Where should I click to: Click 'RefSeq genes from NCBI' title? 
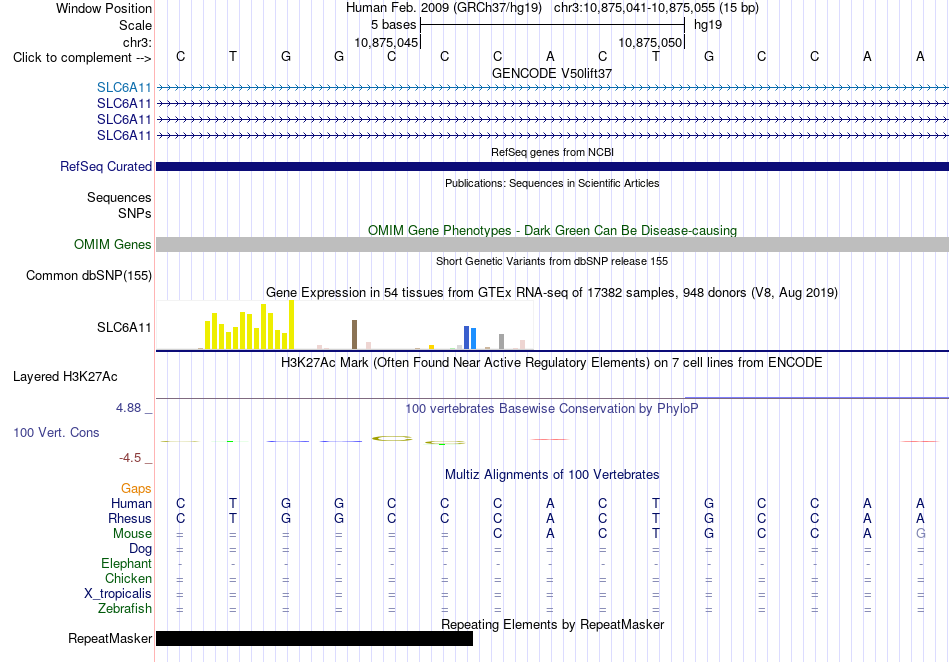(x=553, y=153)
